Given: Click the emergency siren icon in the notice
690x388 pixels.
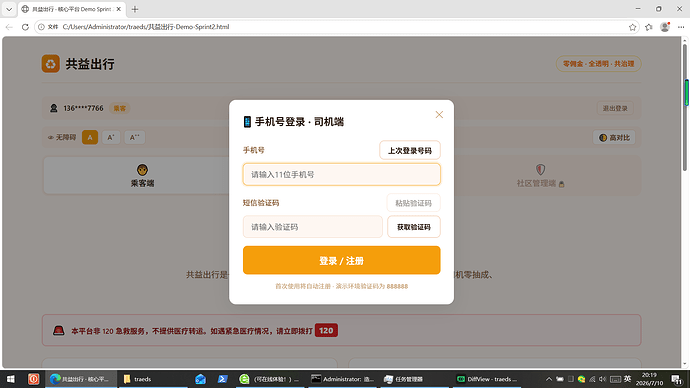Looking at the screenshot, I should click(x=59, y=330).
